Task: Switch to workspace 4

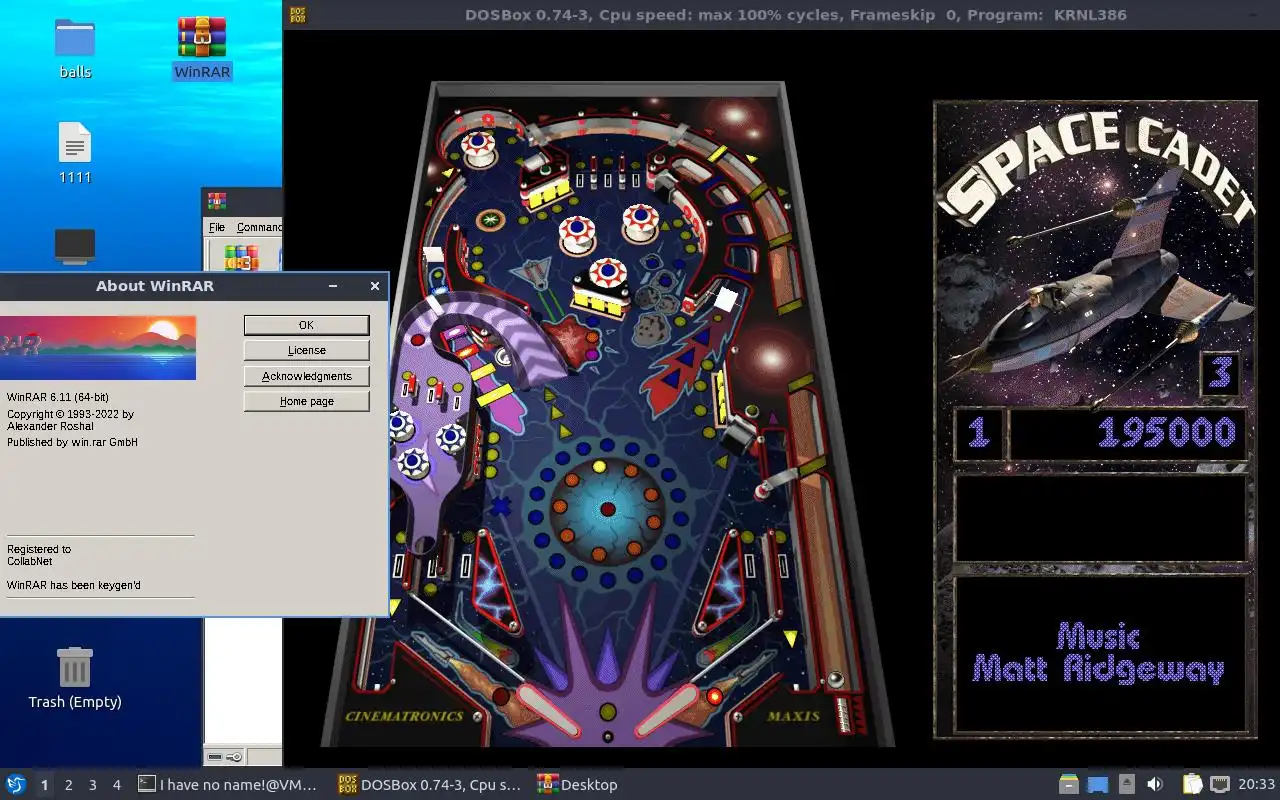Action: 116,785
